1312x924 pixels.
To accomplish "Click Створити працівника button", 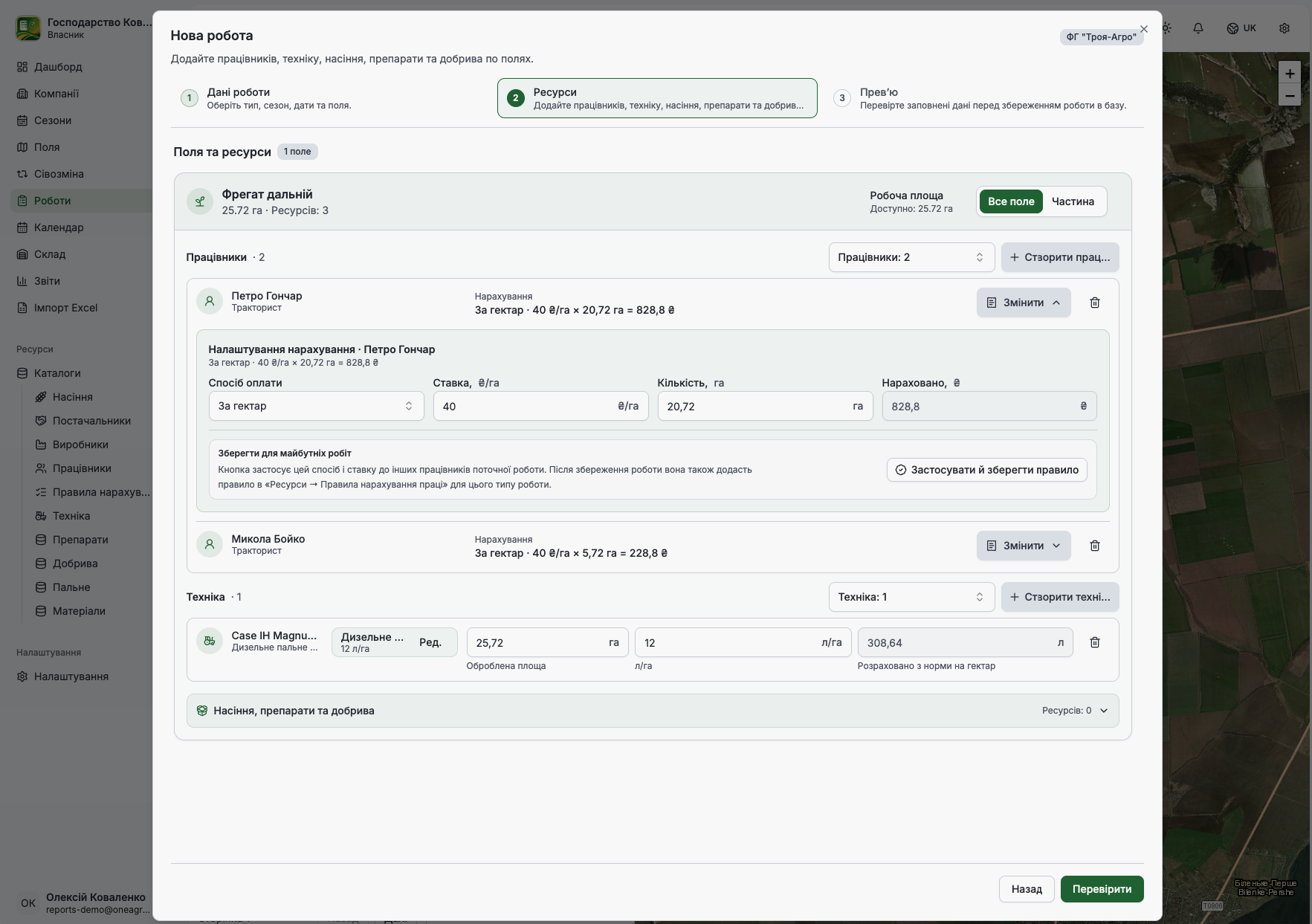I will click(x=1060, y=257).
